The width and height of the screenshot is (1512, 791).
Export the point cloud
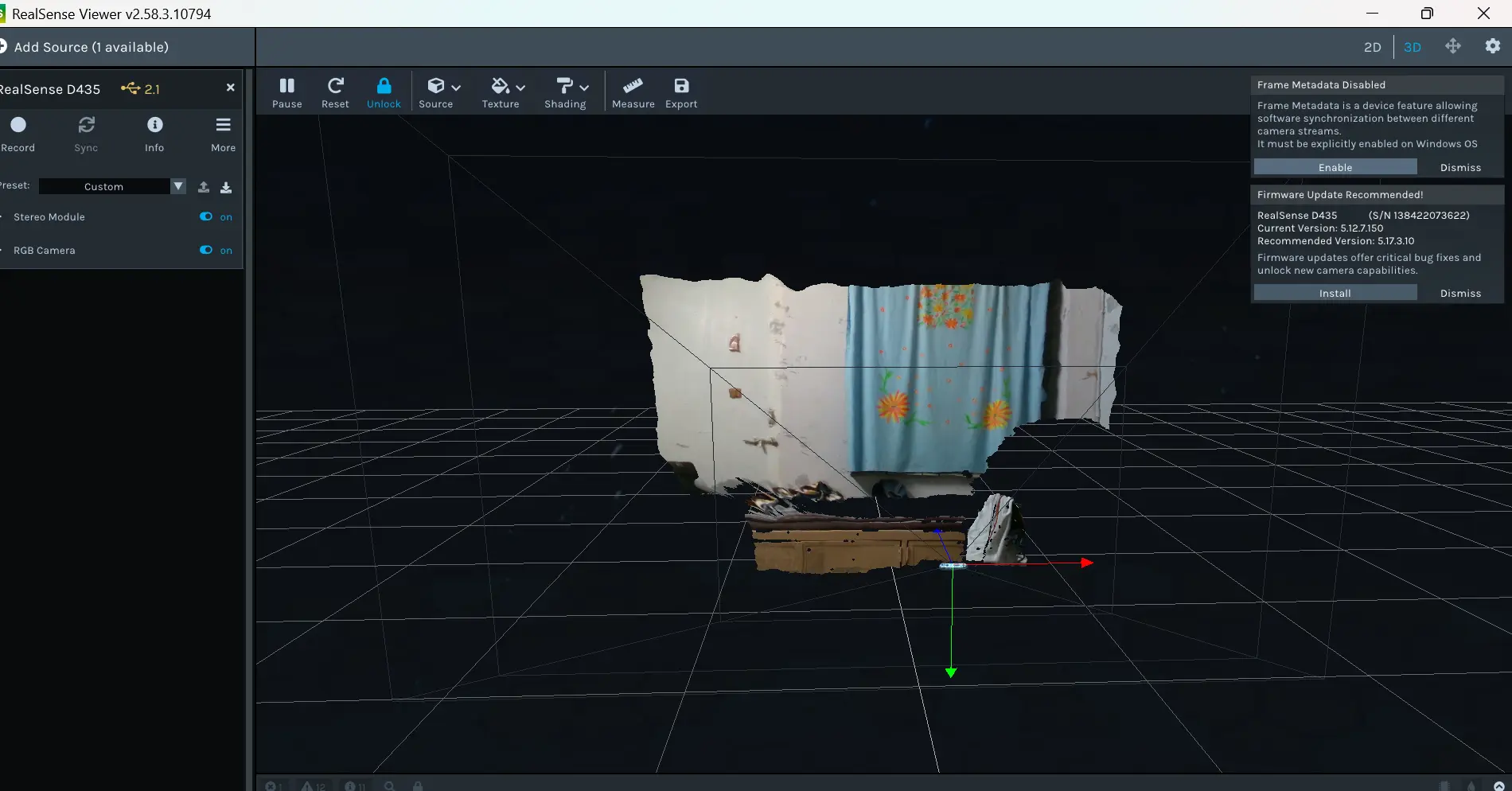[681, 92]
